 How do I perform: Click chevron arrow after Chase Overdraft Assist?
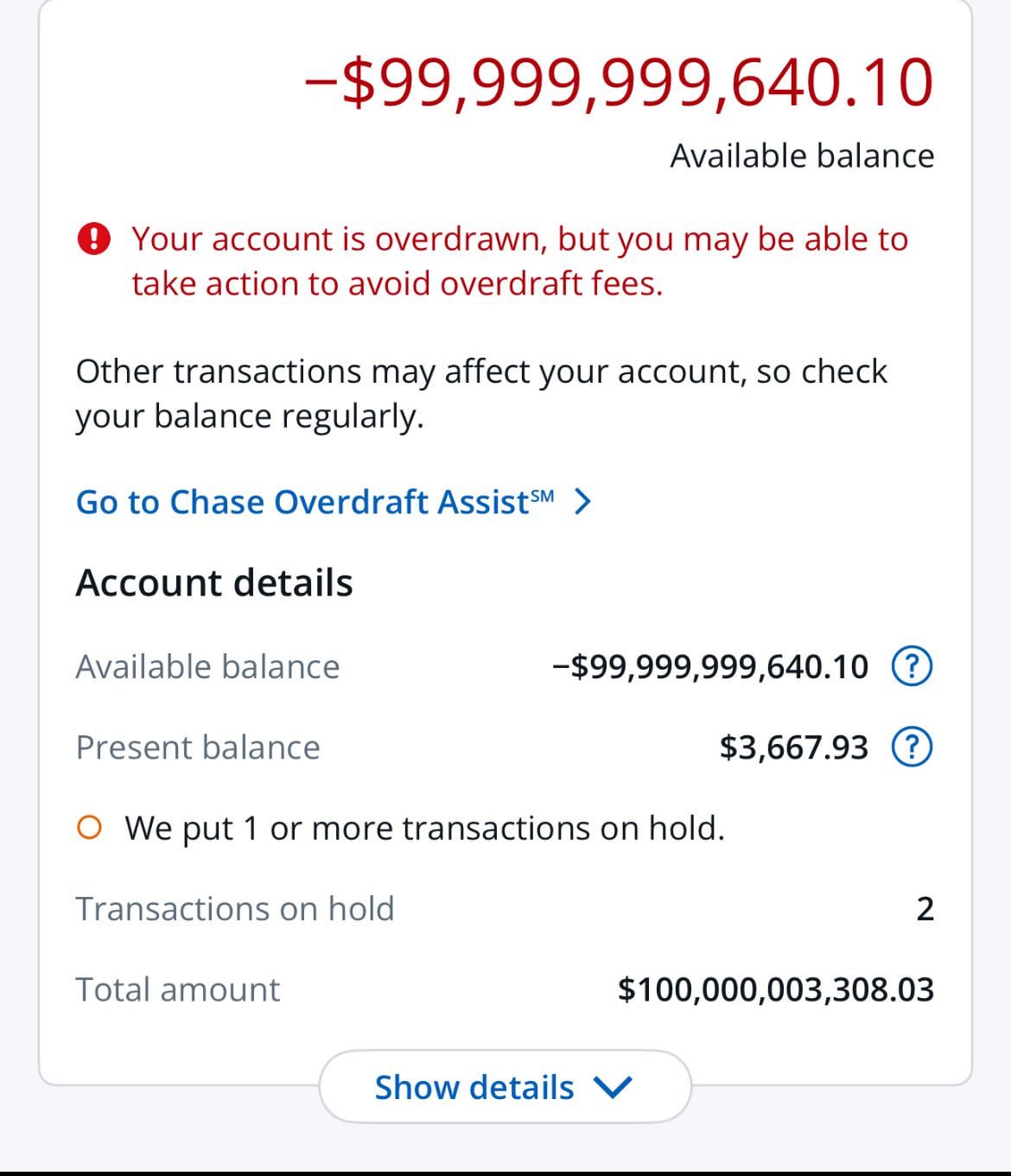583,502
